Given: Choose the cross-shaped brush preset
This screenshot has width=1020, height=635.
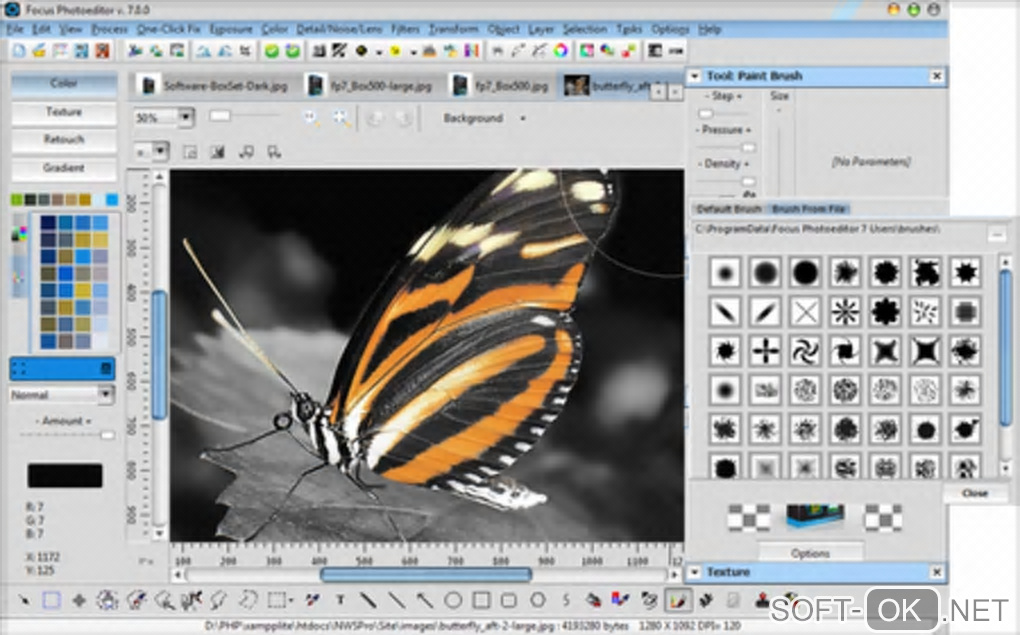Looking at the screenshot, I should (x=765, y=350).
